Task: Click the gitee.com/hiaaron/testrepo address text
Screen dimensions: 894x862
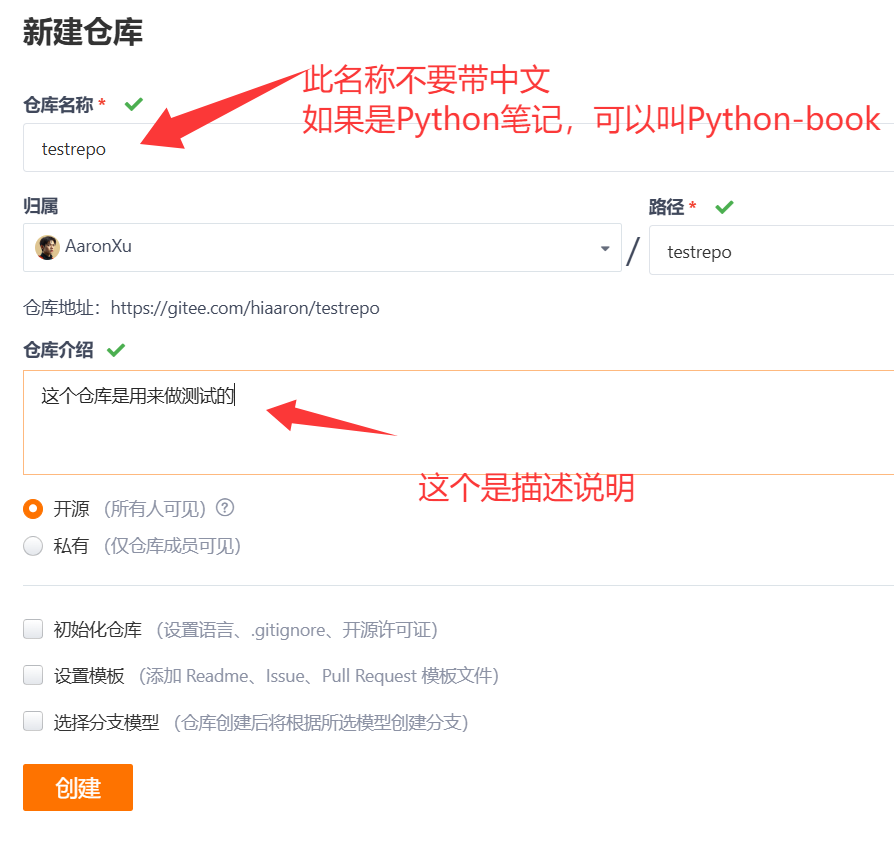Action: click(x=245, y=308)
